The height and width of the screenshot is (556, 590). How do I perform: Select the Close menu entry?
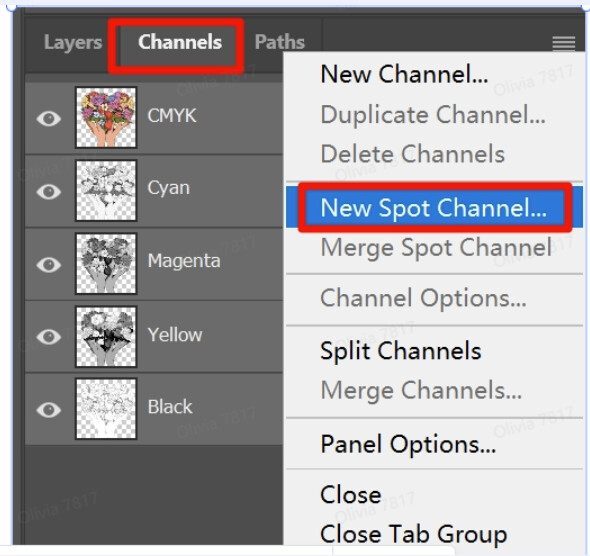[351, 494]
